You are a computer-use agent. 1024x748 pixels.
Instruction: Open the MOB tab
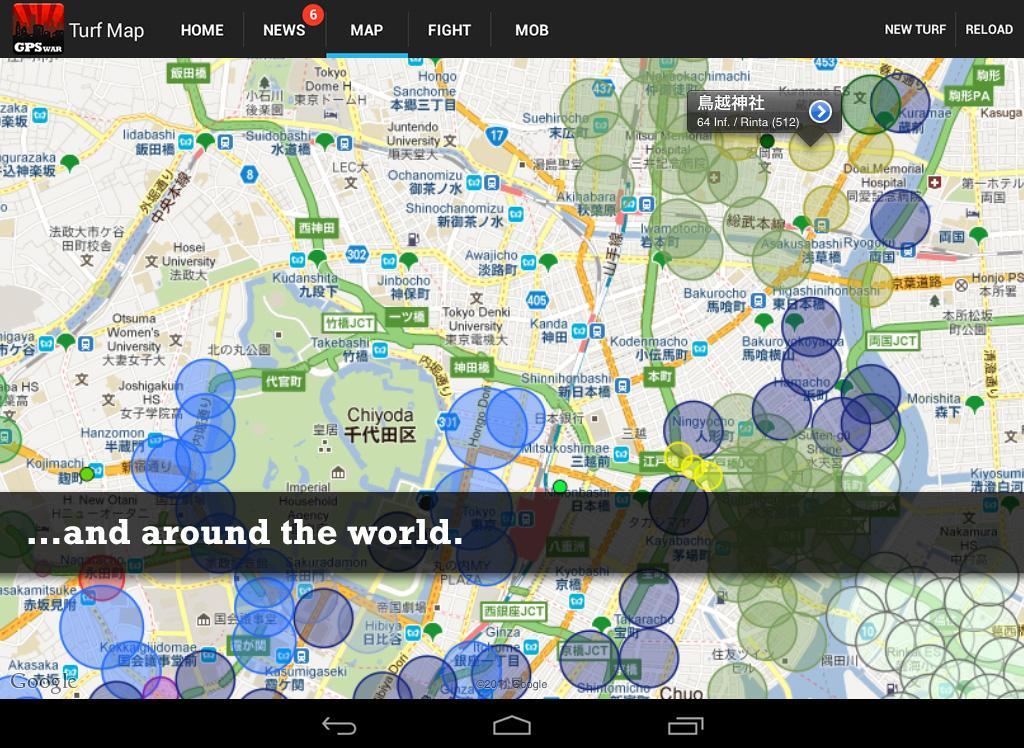pyautogui.click(x=531, y=30)
